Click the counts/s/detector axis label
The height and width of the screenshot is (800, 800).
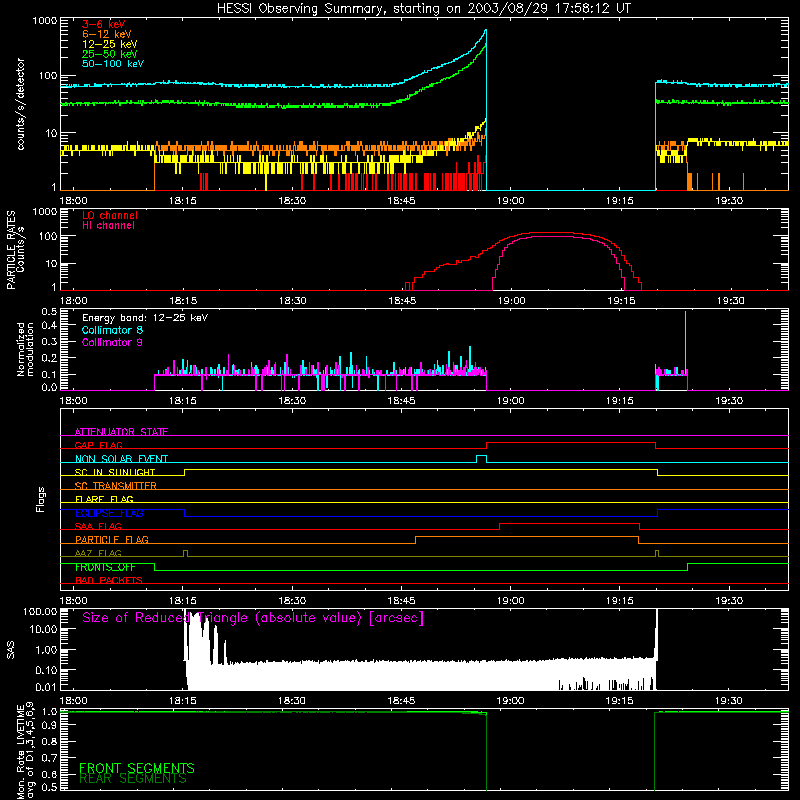21,104
